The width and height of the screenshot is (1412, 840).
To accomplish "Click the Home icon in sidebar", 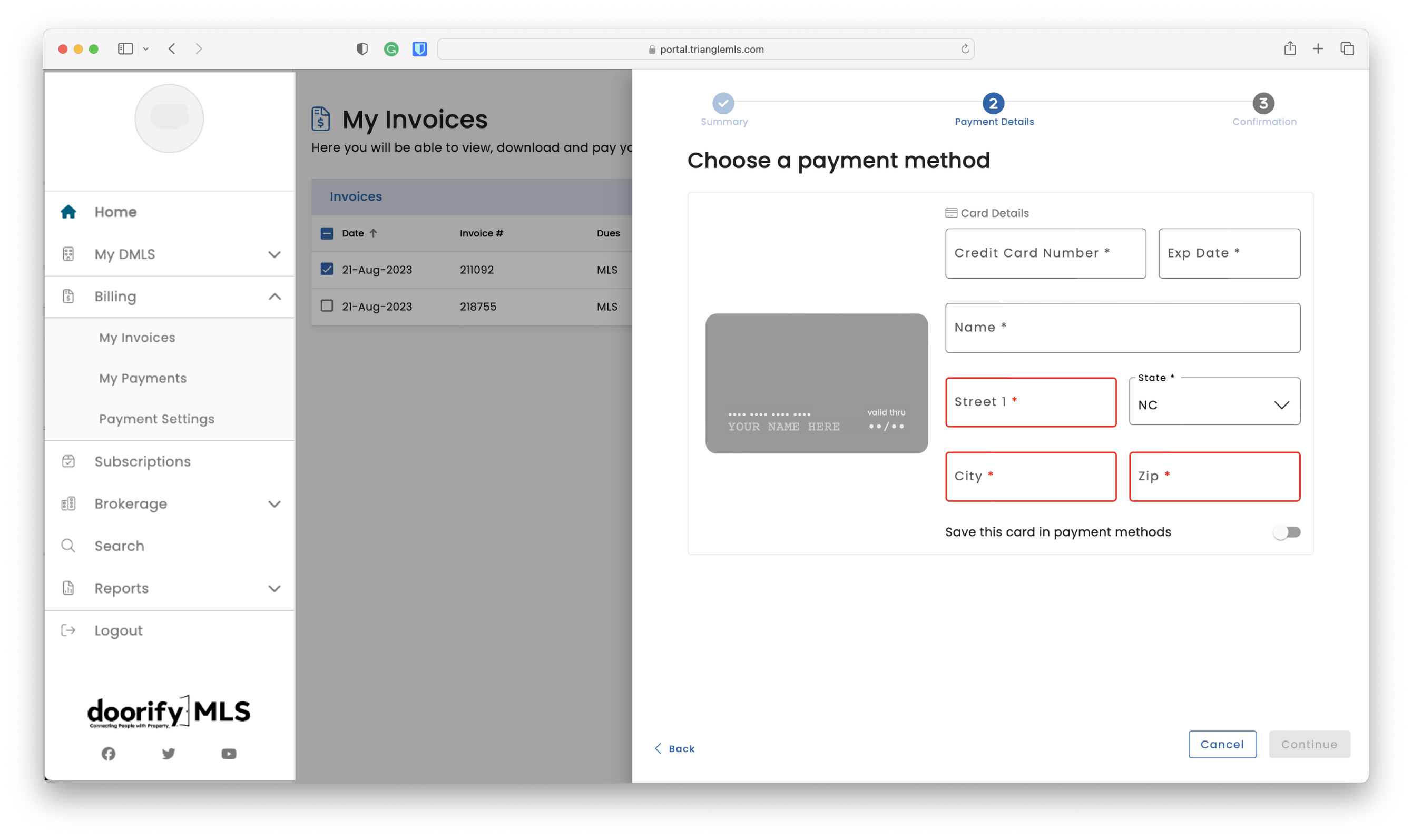I will [x=68, y=212].
